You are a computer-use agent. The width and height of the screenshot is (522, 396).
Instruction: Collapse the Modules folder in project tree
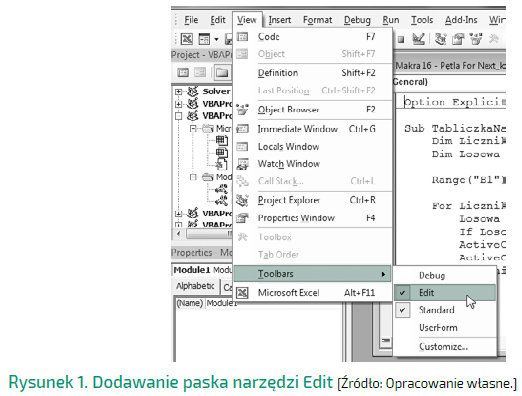[193, 177]
